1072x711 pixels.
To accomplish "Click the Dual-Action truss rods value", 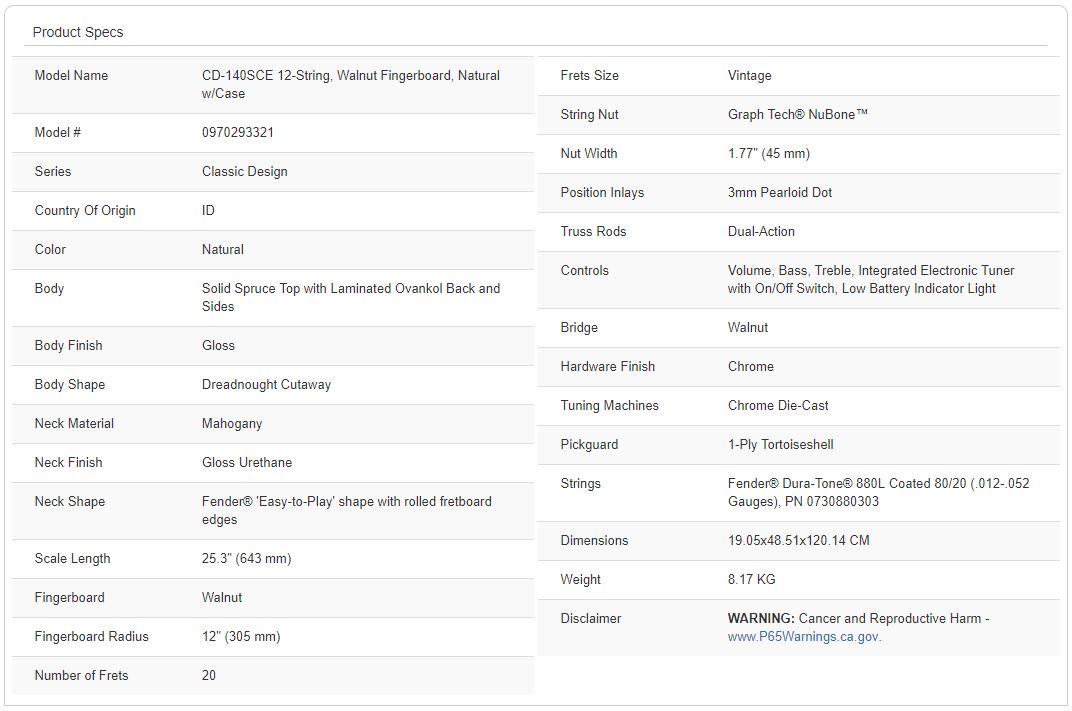I will click(x=761, y=232).
